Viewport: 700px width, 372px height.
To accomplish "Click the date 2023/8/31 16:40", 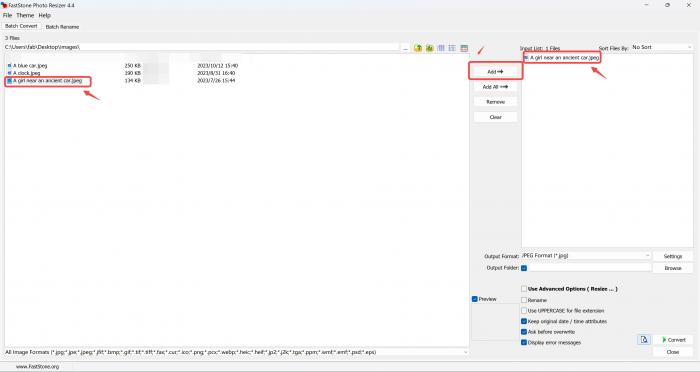I will click(216, 73).
